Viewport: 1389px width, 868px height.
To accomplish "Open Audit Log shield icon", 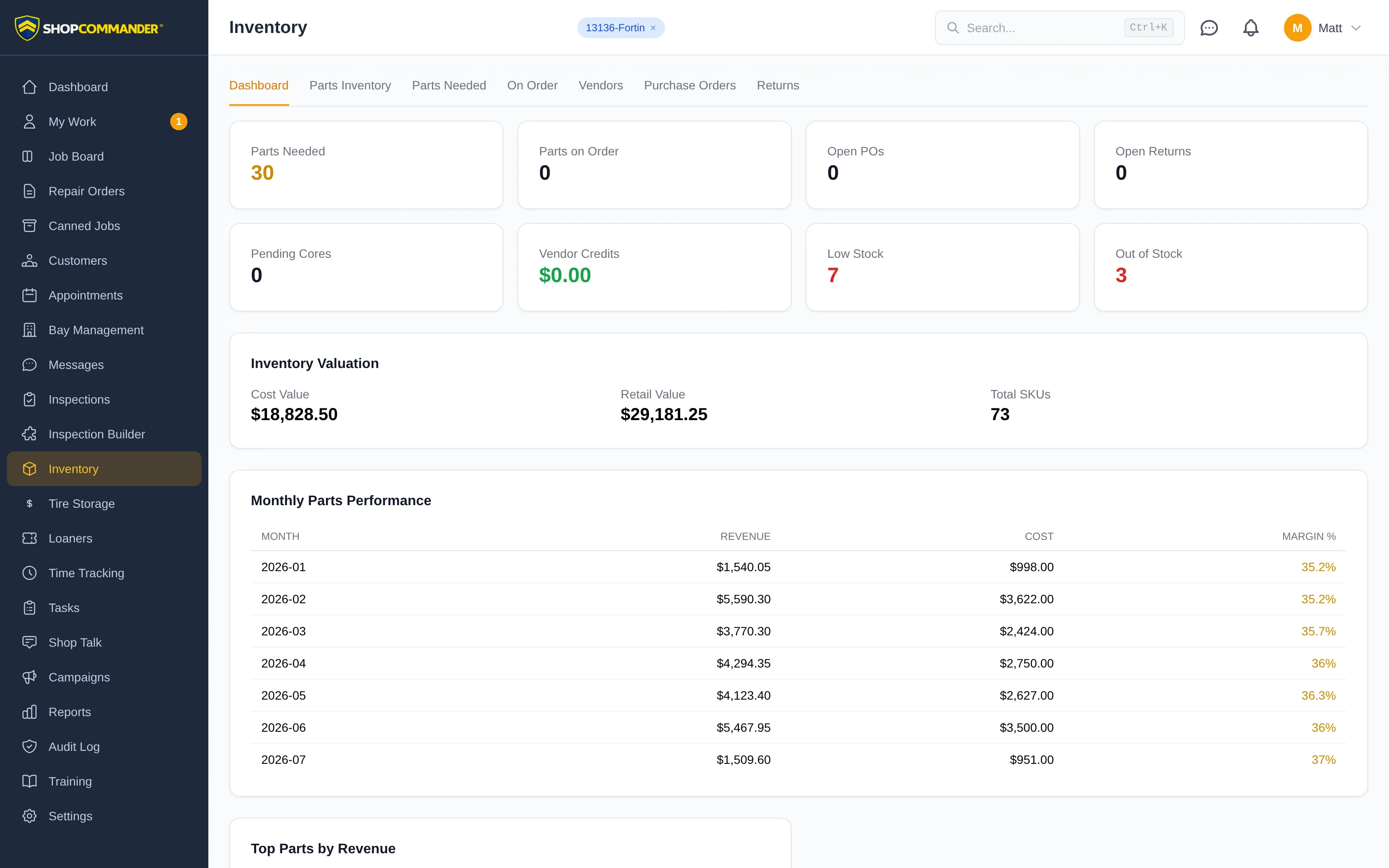I will [29, 746].
